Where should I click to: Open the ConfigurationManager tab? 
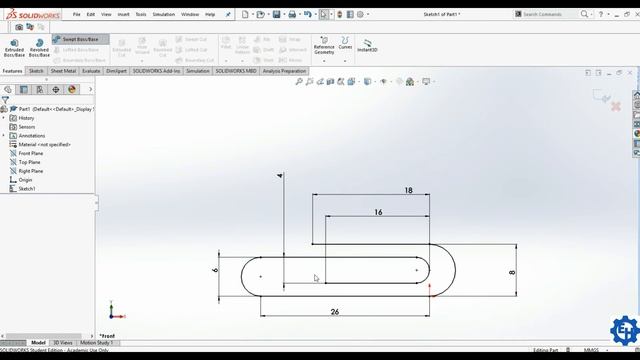[x=40, y=89]
